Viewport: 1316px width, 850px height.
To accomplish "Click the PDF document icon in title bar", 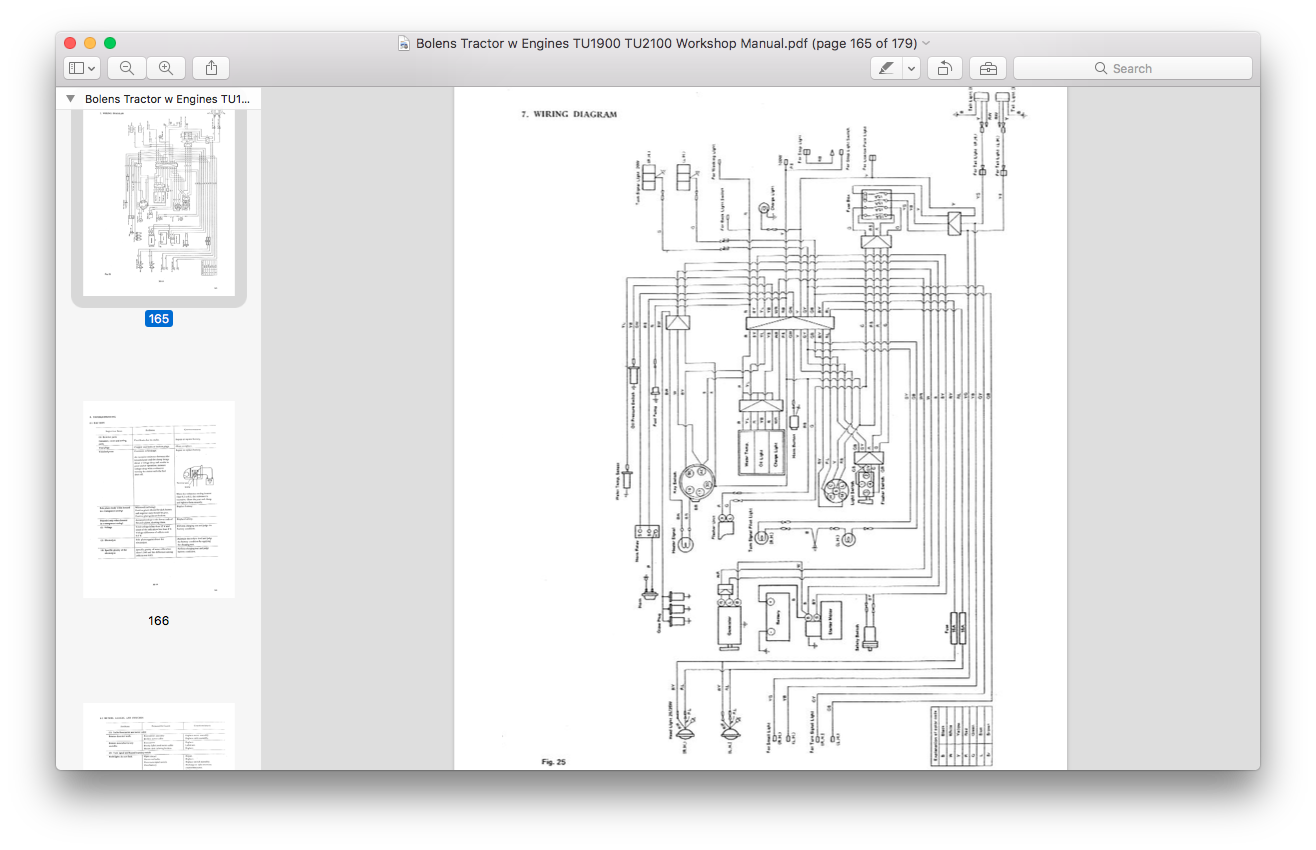I will click(x=404, y=43).
